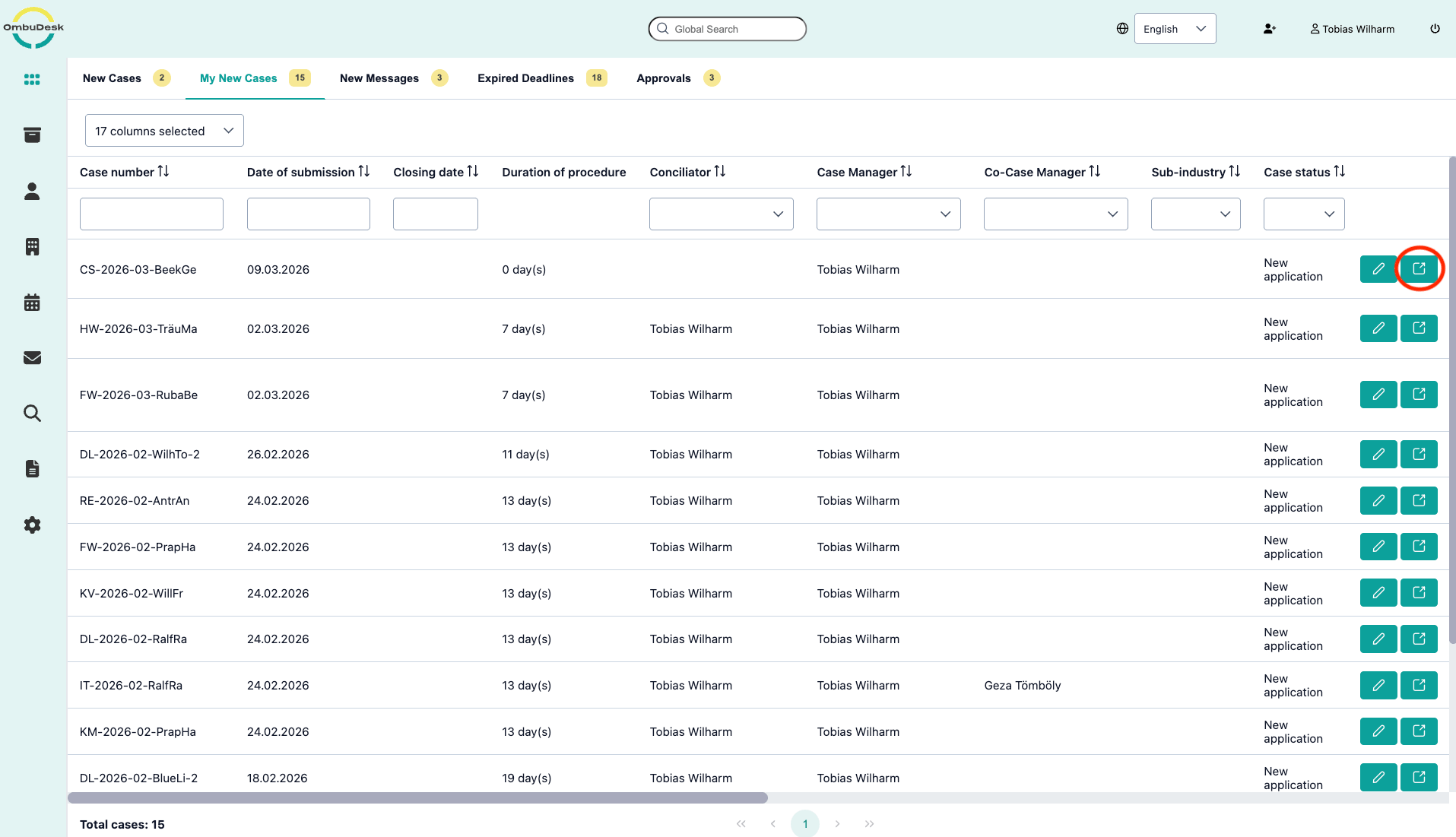Viewport: 1456px width, 837px height.
Task: Toggle sorting on Case status column
Action: tap(1339, 172)
